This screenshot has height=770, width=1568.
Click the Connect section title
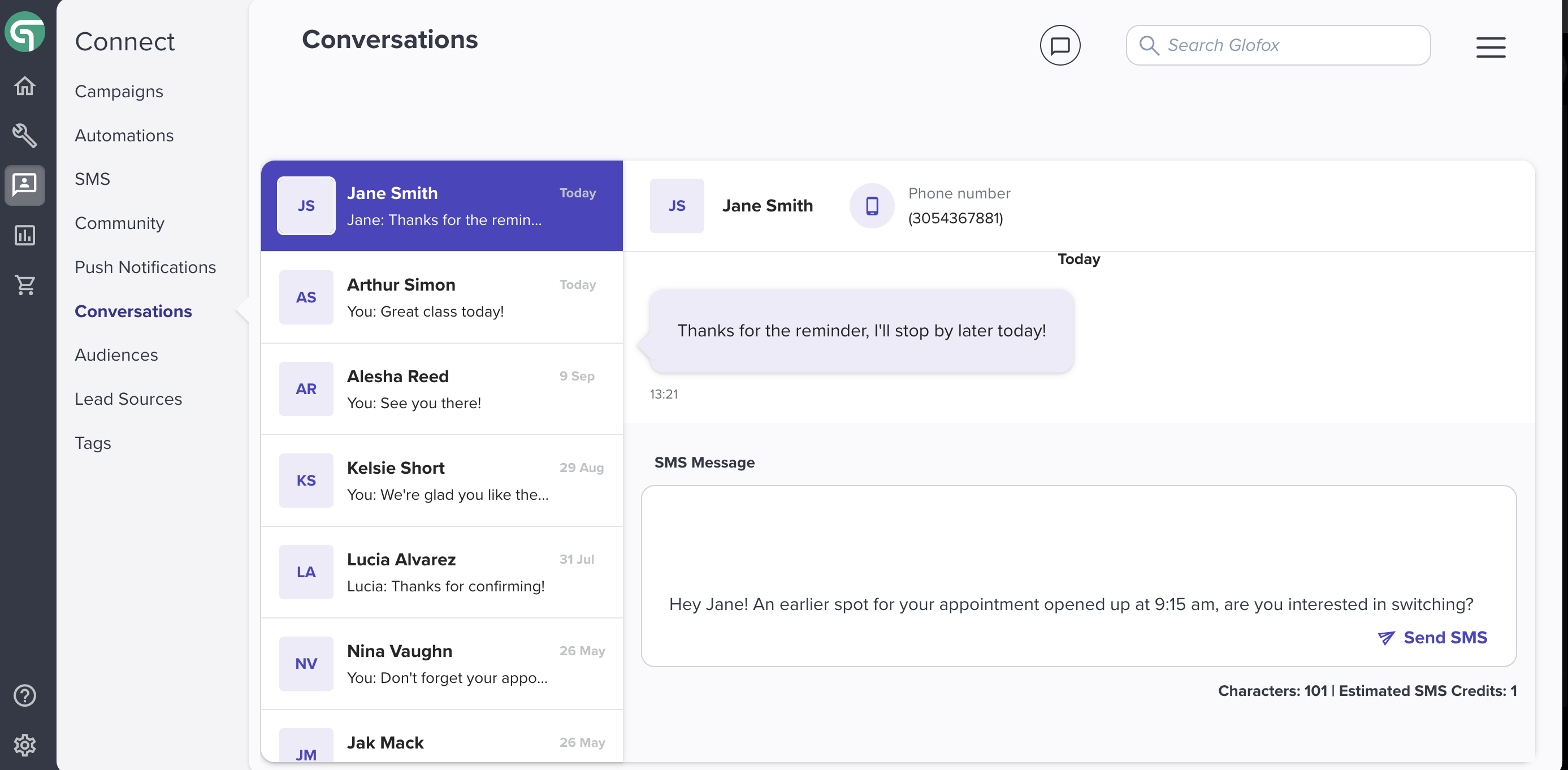124,42
